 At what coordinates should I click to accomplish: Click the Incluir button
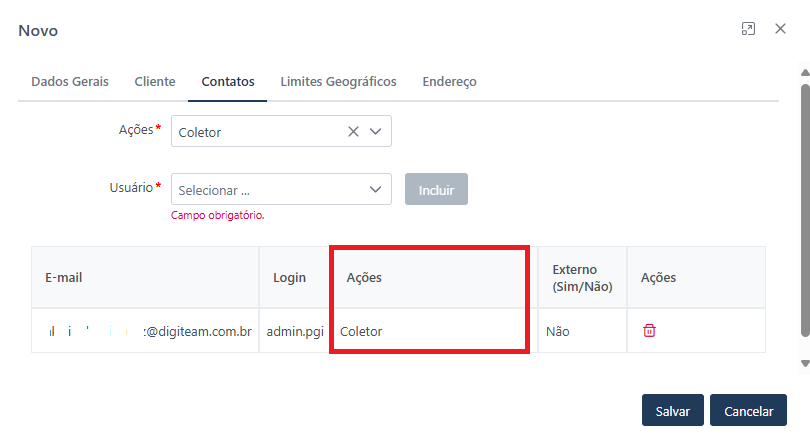[x=436, y=189]
